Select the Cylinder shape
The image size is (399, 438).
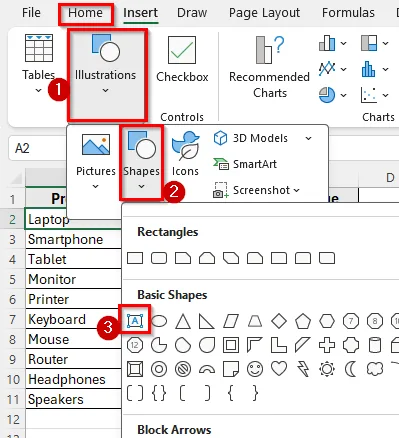pyautogui.click(x=375, y=345)
